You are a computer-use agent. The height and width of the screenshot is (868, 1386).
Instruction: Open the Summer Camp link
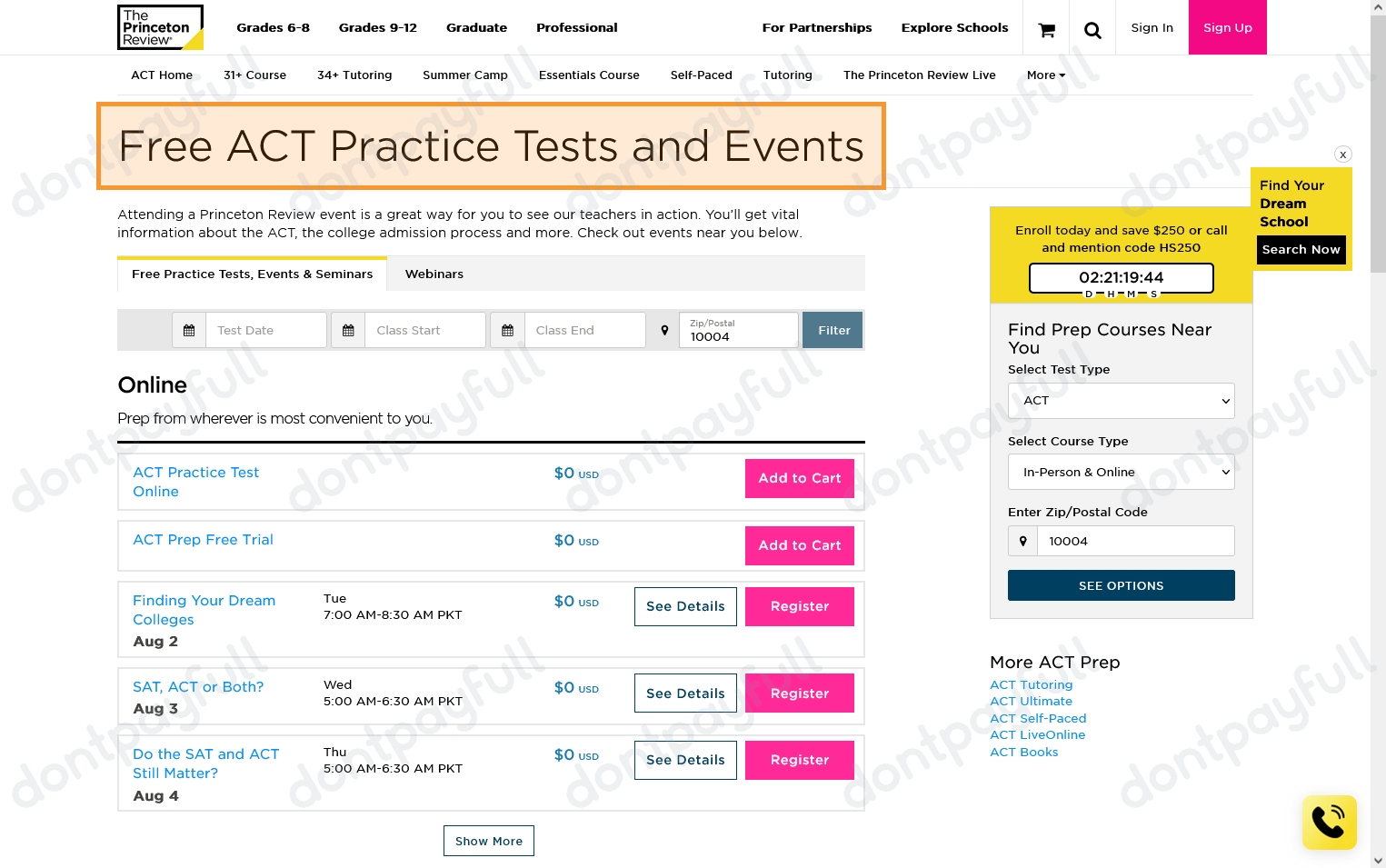[465, 75]
